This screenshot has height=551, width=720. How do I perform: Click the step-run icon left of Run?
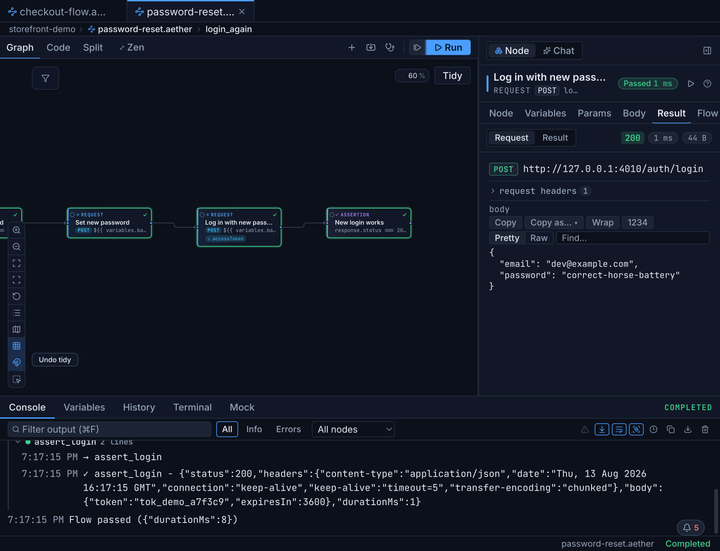pos(417,47)
